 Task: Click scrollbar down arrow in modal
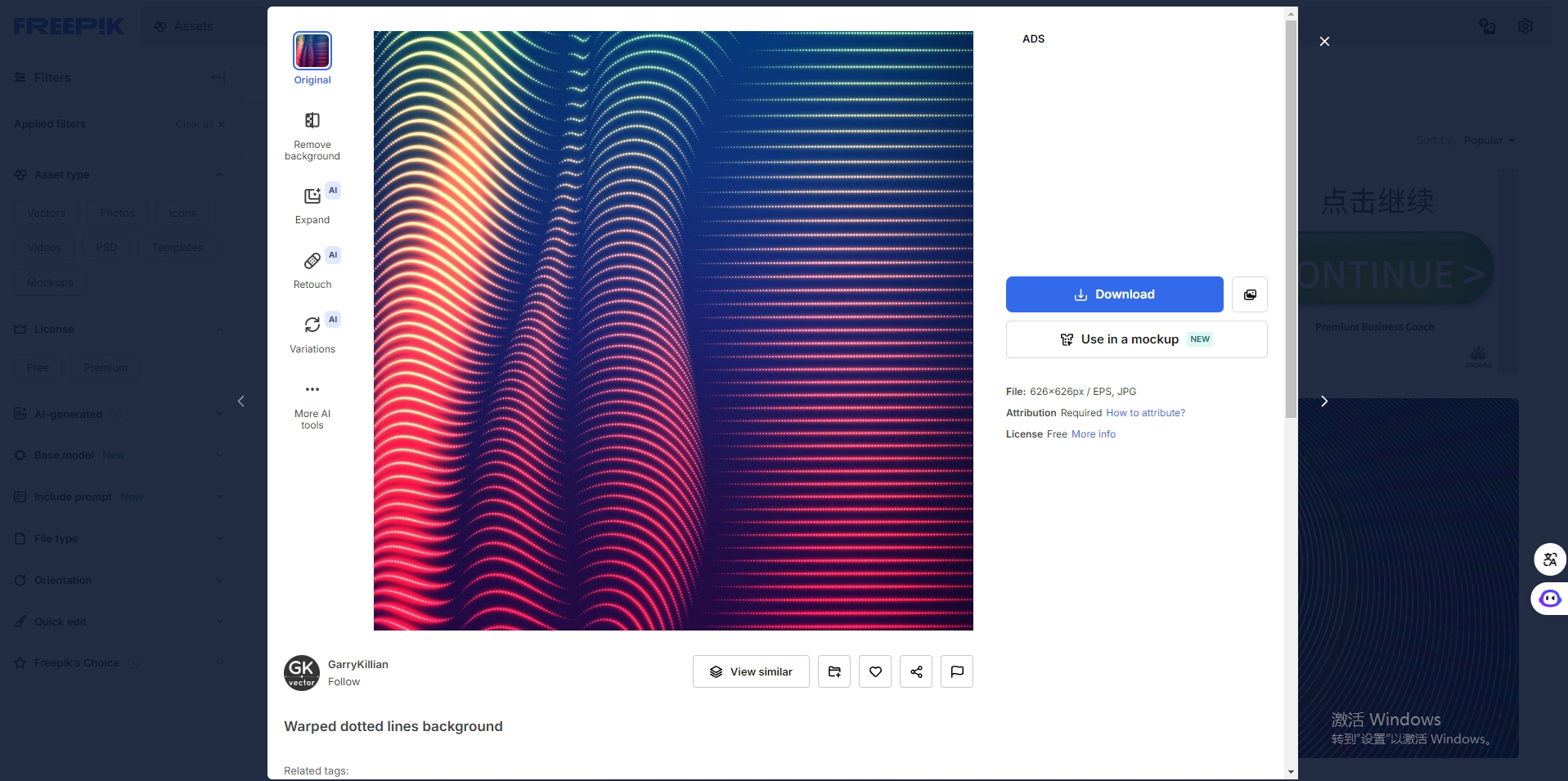click(1291, 772)
